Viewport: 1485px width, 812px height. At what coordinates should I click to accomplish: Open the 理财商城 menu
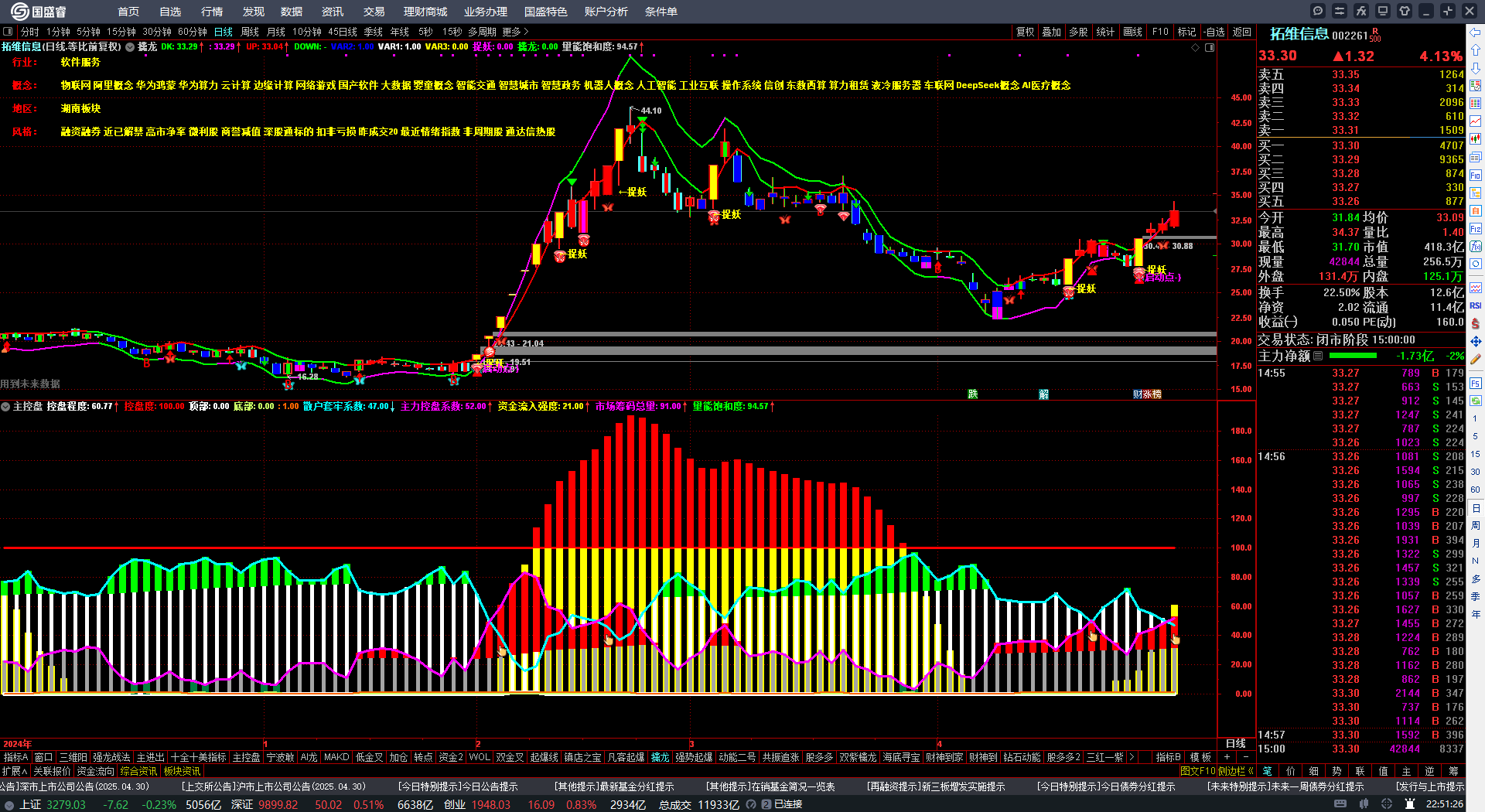click(x=425, y=12)
